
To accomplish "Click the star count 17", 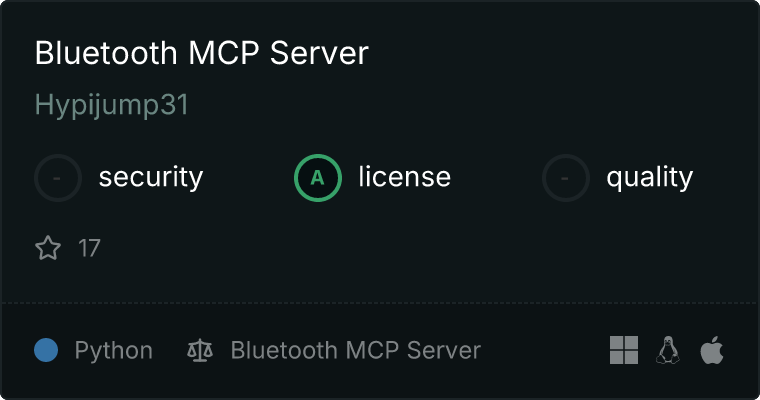I will click(x=89, y=248).
